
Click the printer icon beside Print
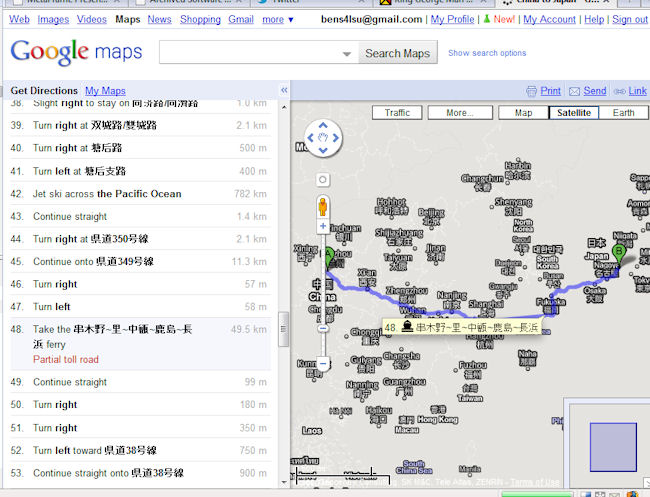[x=531, y=91]
